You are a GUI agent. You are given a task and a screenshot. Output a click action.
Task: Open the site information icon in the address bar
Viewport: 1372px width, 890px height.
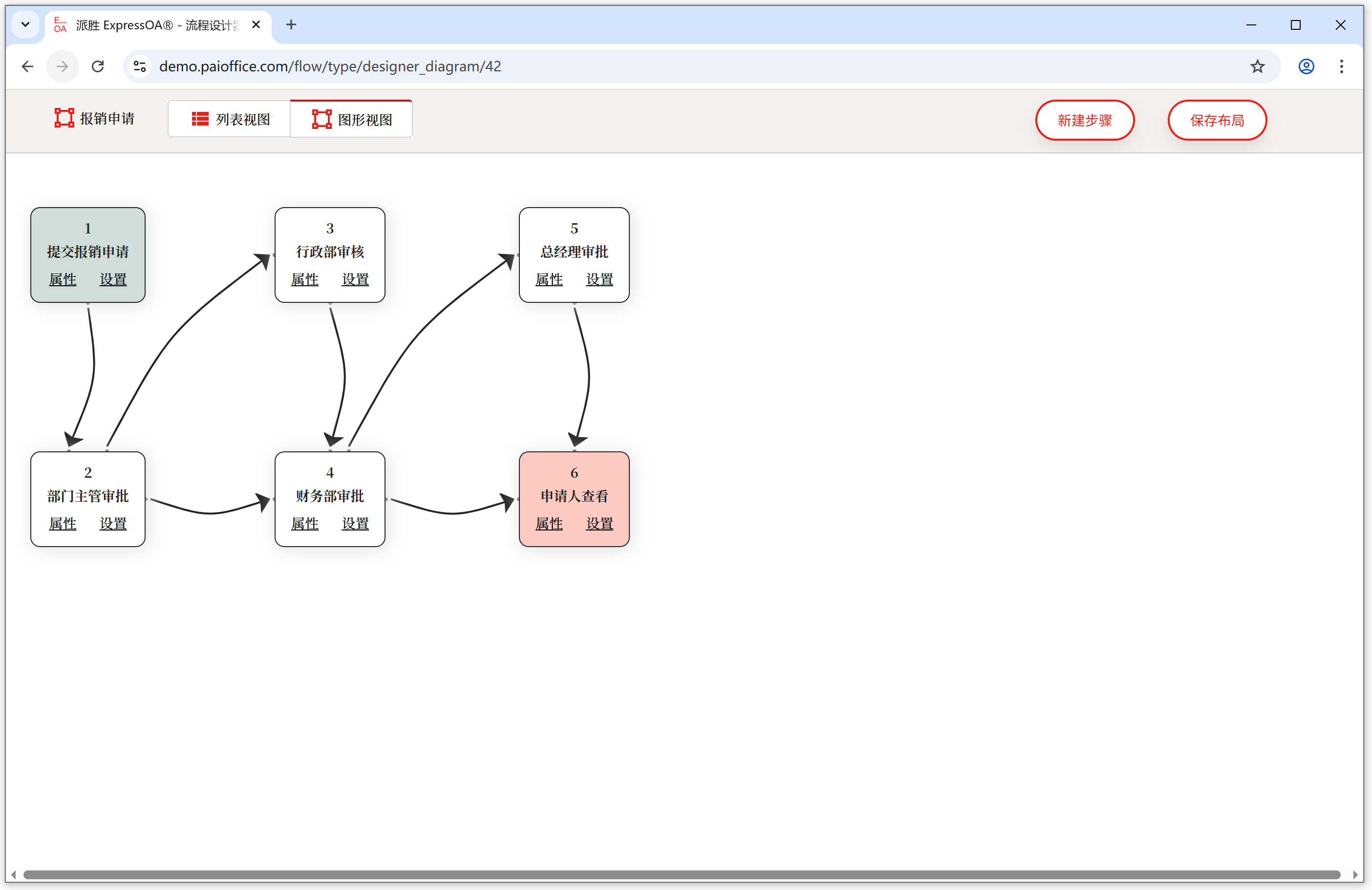tap(140, 66)
